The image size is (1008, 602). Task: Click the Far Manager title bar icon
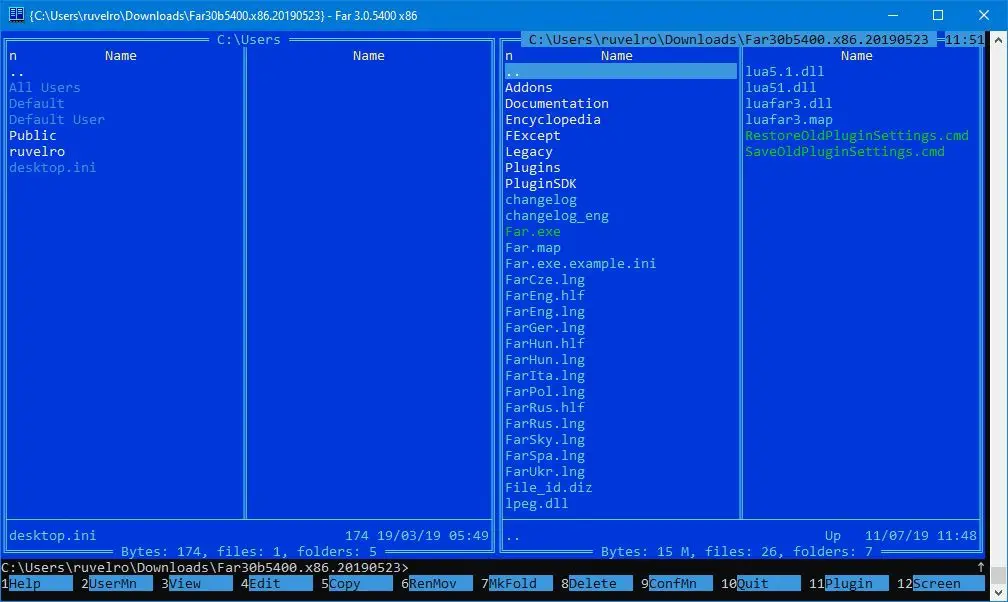(x=15, y=15)
